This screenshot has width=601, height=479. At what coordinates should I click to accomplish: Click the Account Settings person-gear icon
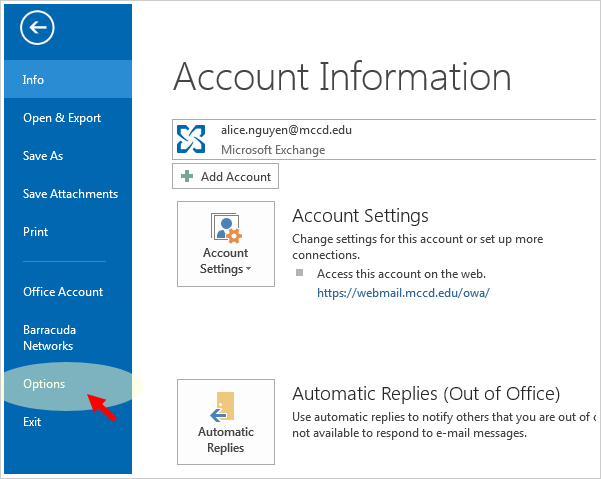[x=226, y=228]
